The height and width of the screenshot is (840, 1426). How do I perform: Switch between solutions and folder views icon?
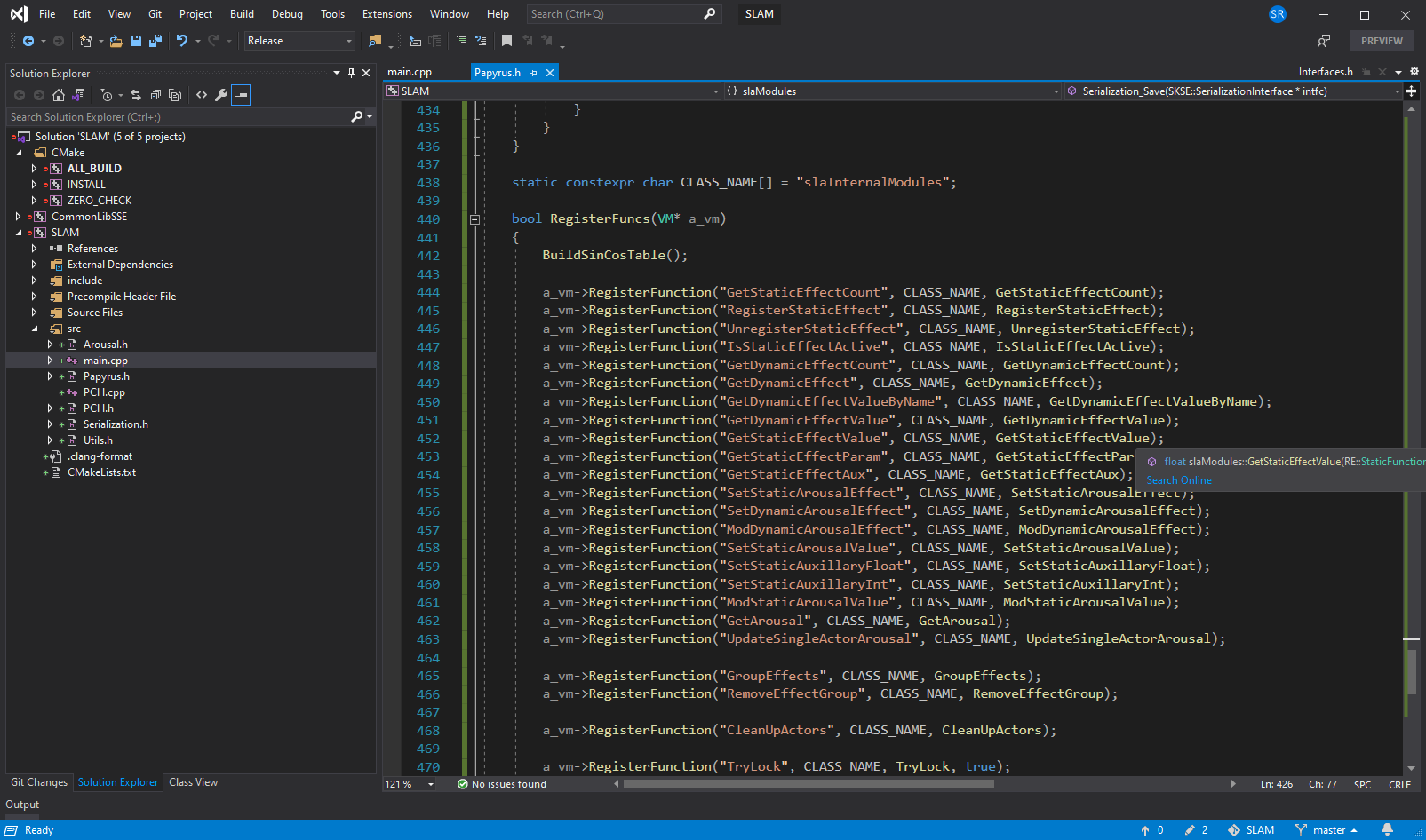78,95
